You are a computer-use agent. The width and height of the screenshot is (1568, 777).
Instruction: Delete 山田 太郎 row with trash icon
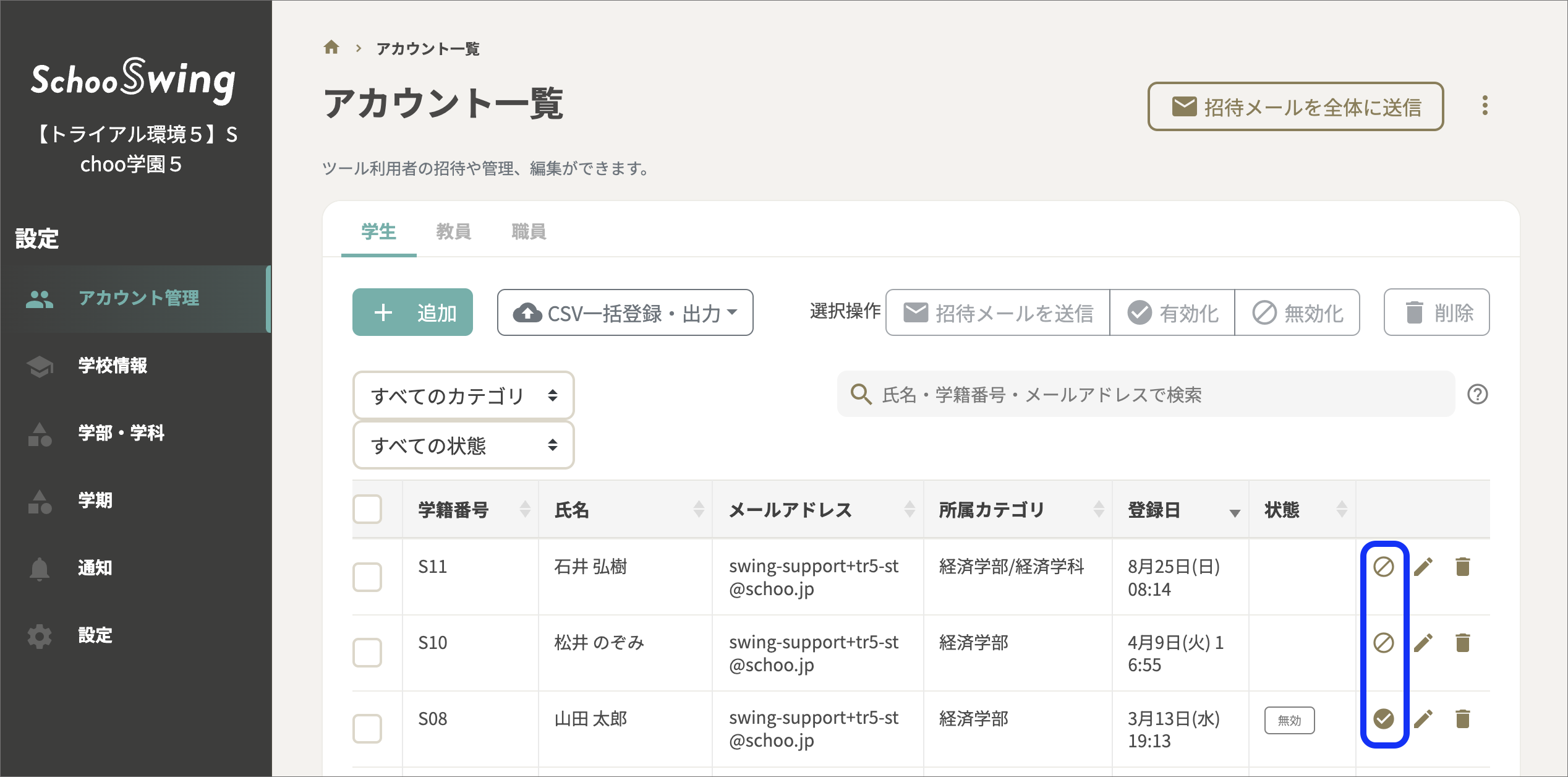[x=1462, y=719]
